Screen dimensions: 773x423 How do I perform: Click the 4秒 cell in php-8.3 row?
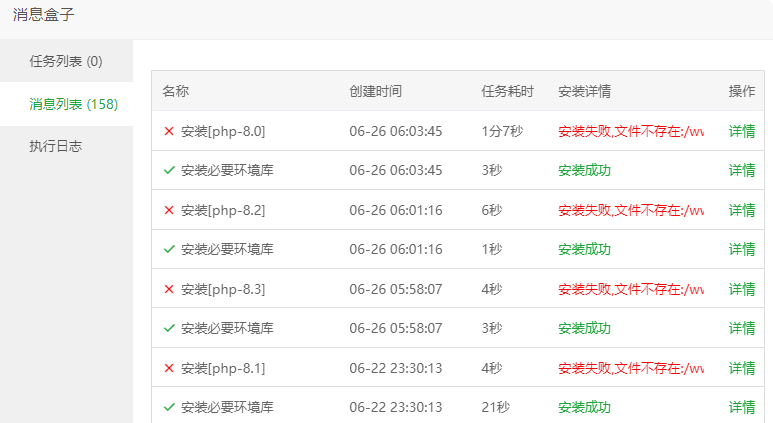pos(492,289)
